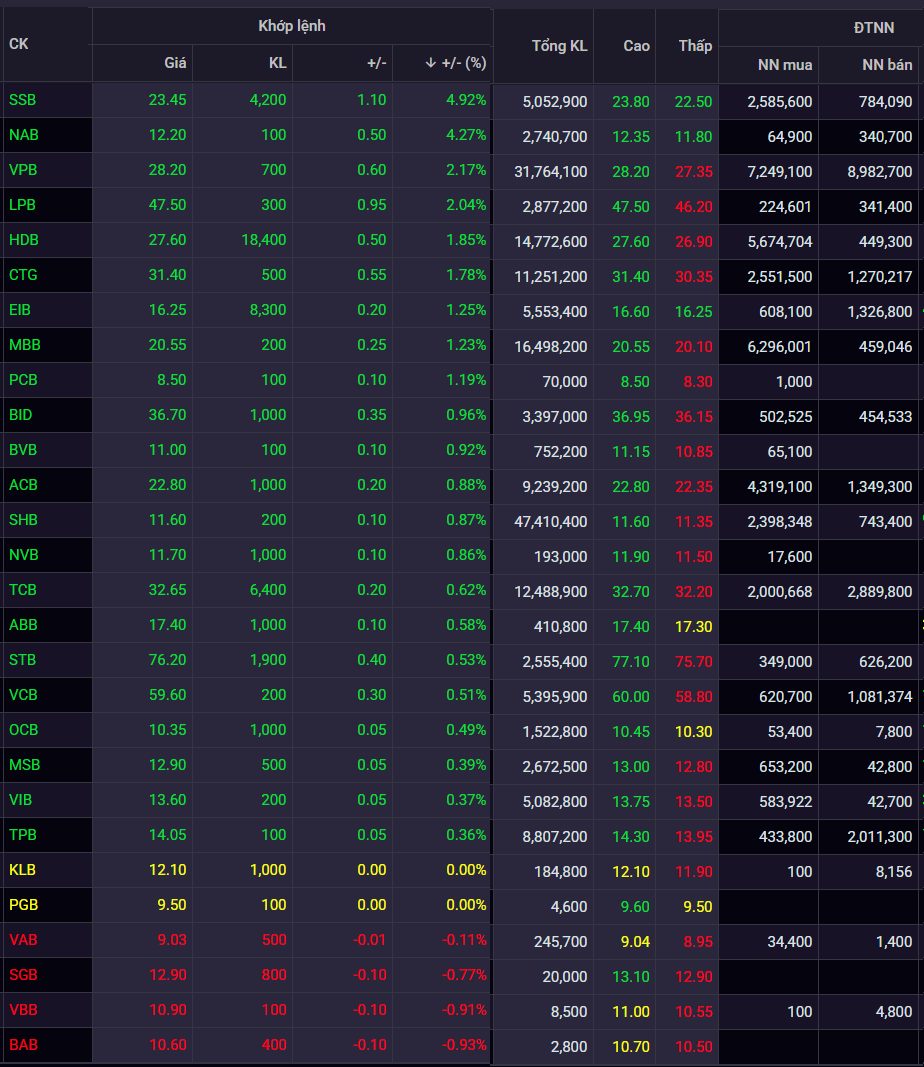
Task: Select the VCB stock ticker
Action: (23, 695)
